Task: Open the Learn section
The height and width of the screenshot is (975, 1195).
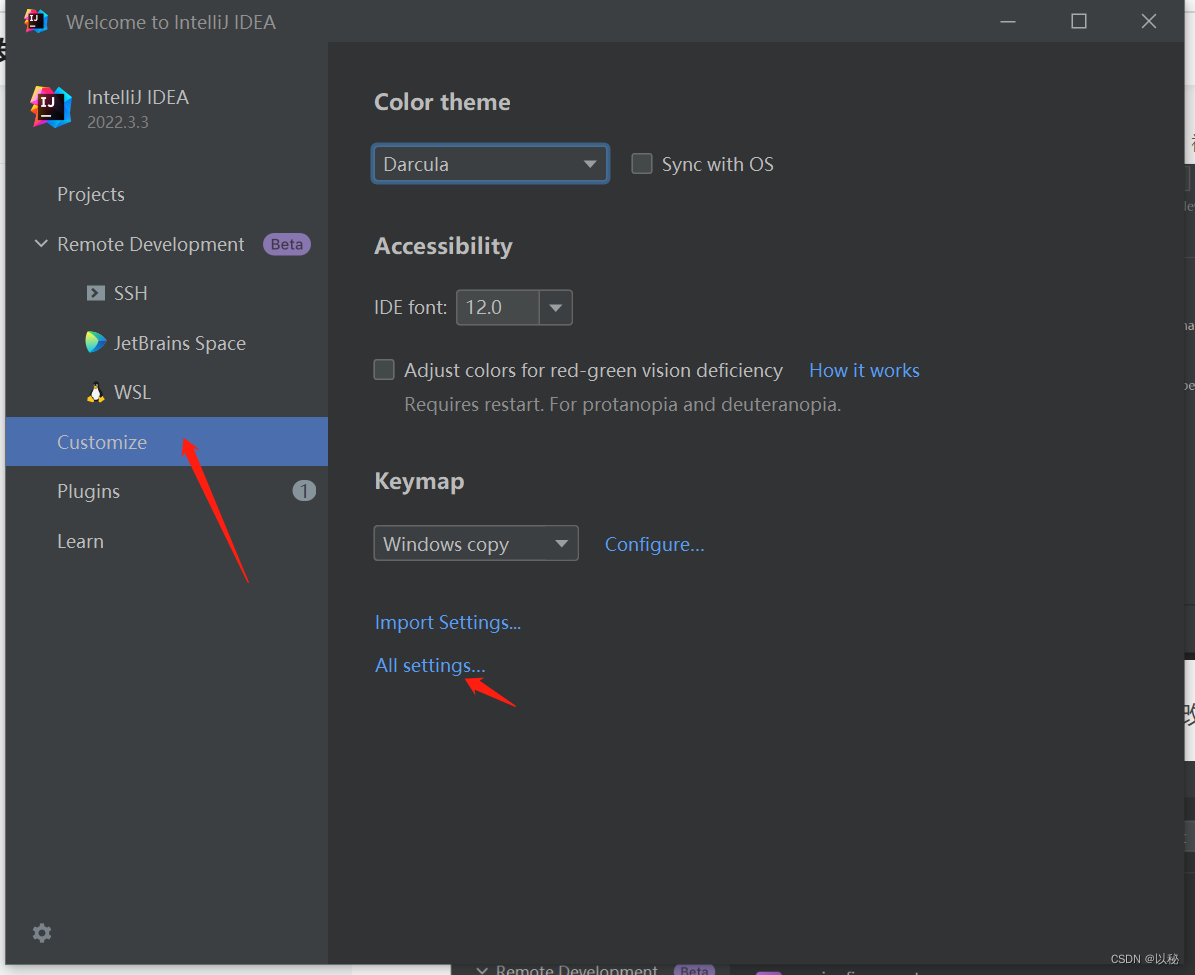Action: tap(167, 541)
